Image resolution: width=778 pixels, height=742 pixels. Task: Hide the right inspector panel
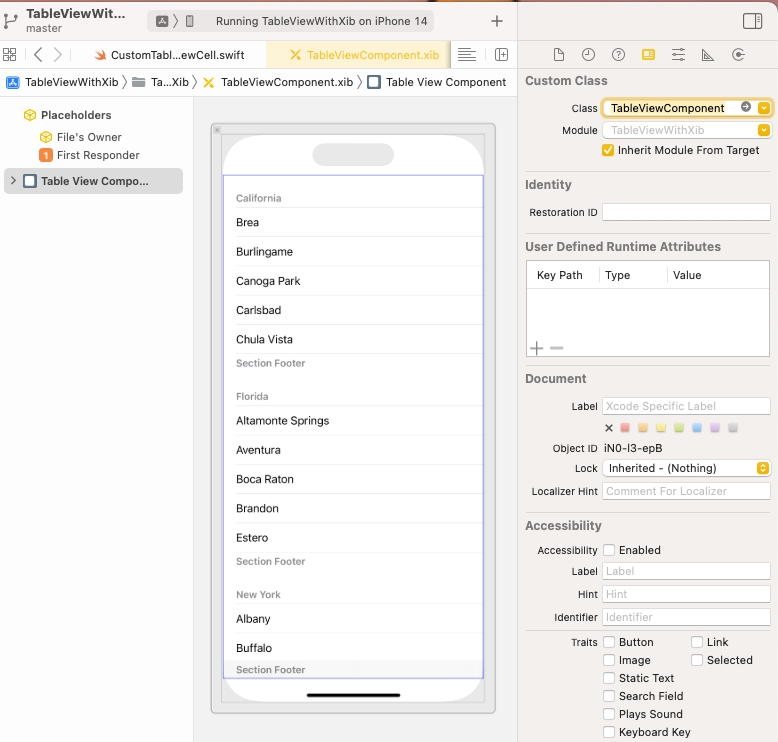pos(752,21)
